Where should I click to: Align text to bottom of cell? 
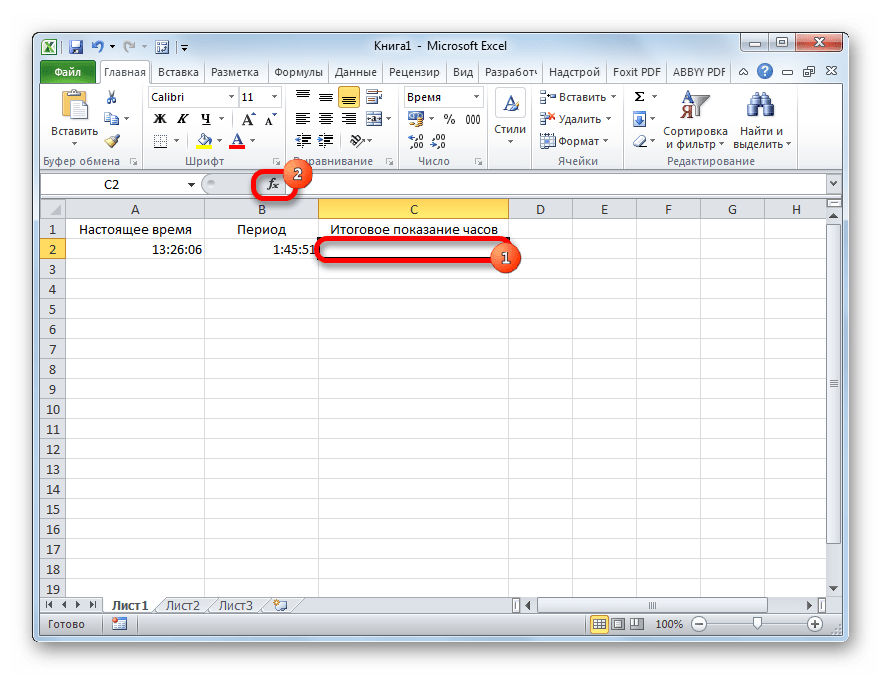coord(349,97)
